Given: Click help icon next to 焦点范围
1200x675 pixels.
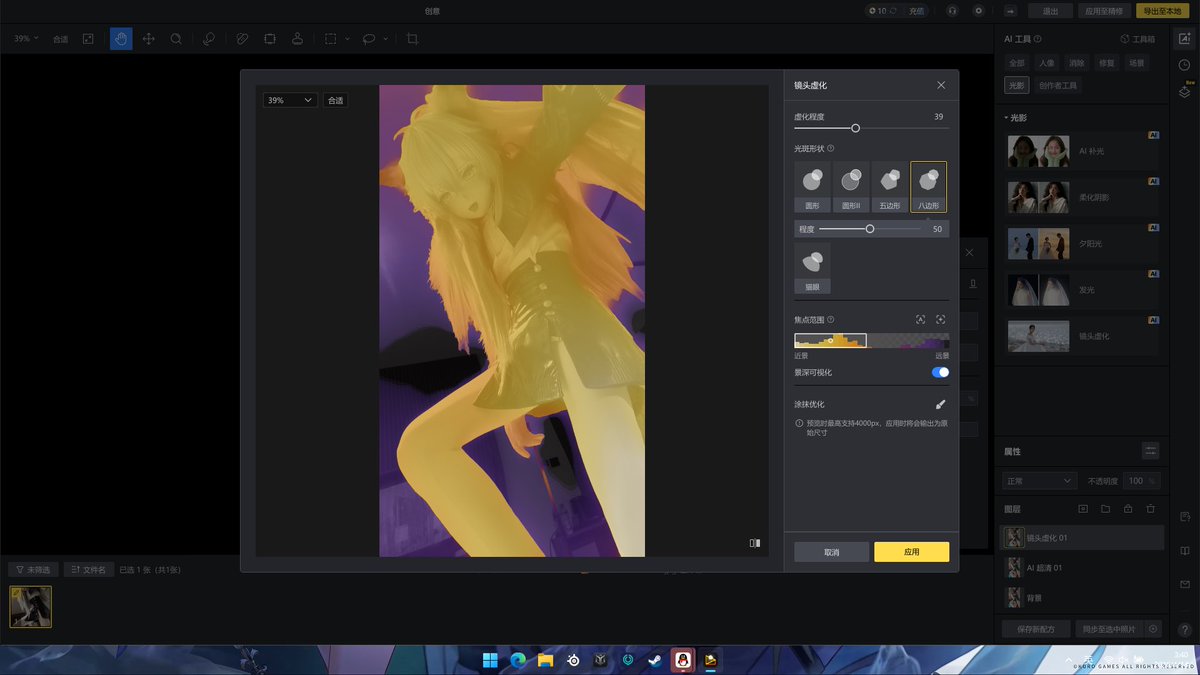Looking at the screenshot, I should [832, 320].
